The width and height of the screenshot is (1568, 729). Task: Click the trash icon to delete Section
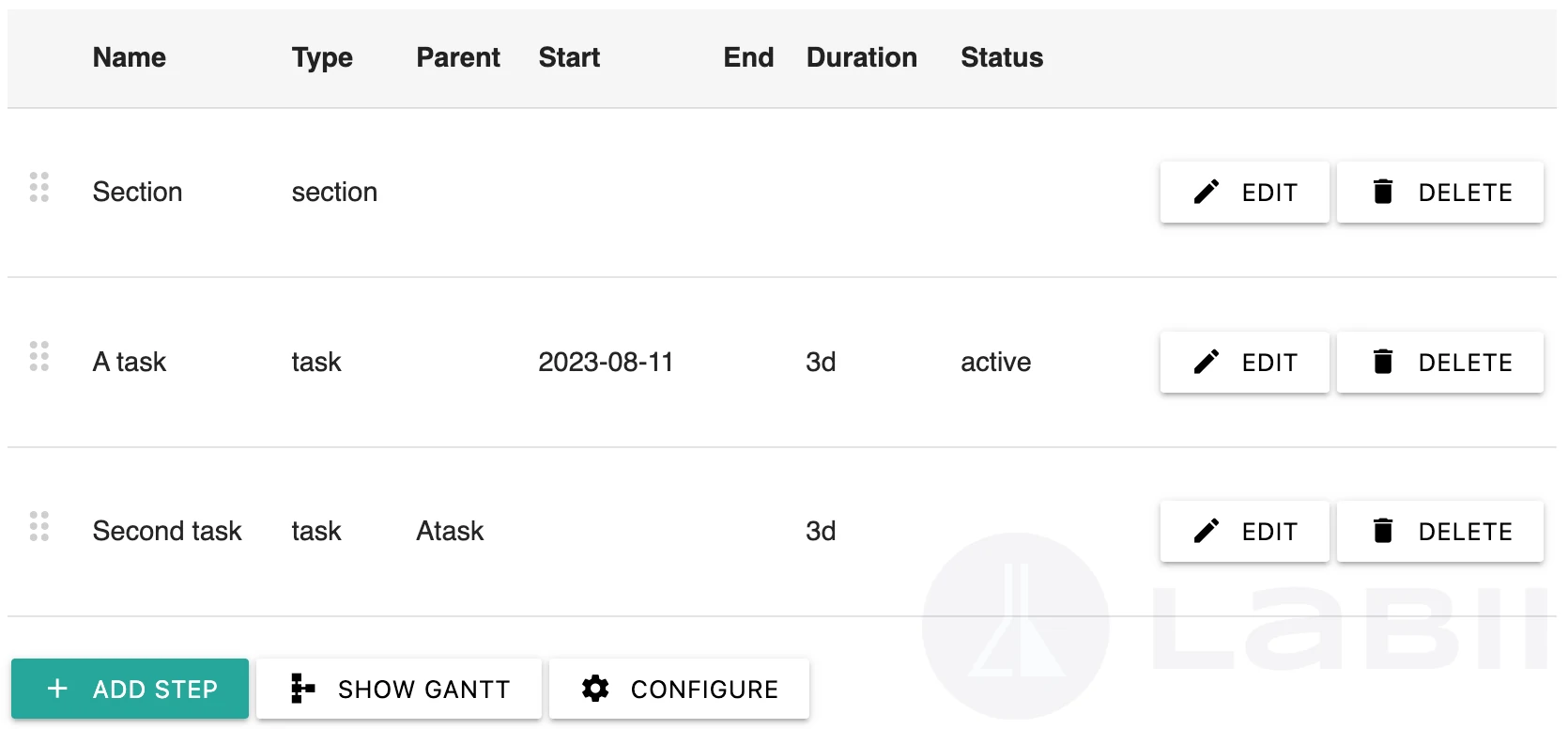(x=1384, y=192)
